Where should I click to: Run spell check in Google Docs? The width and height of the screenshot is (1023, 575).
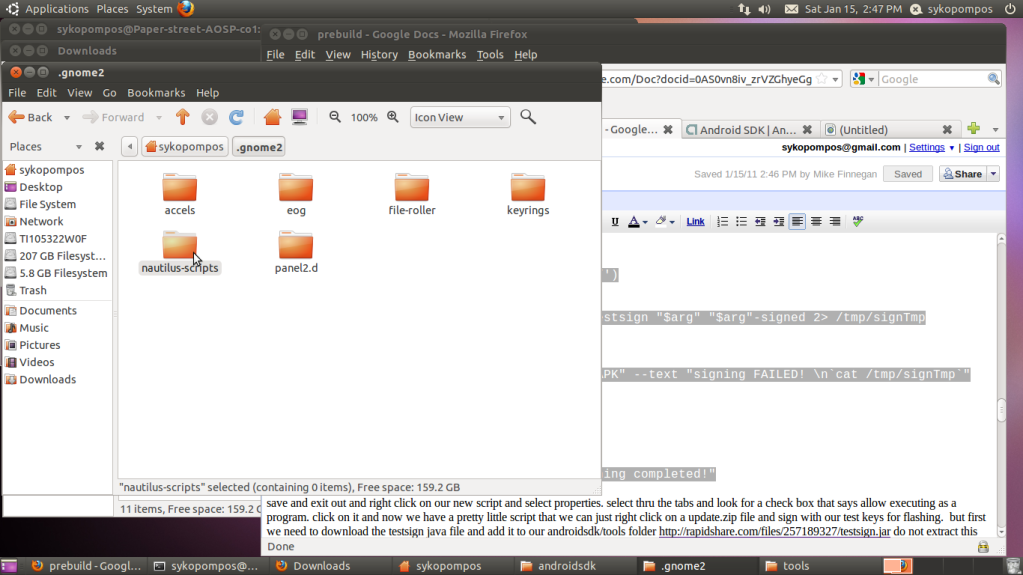[858, 222]
